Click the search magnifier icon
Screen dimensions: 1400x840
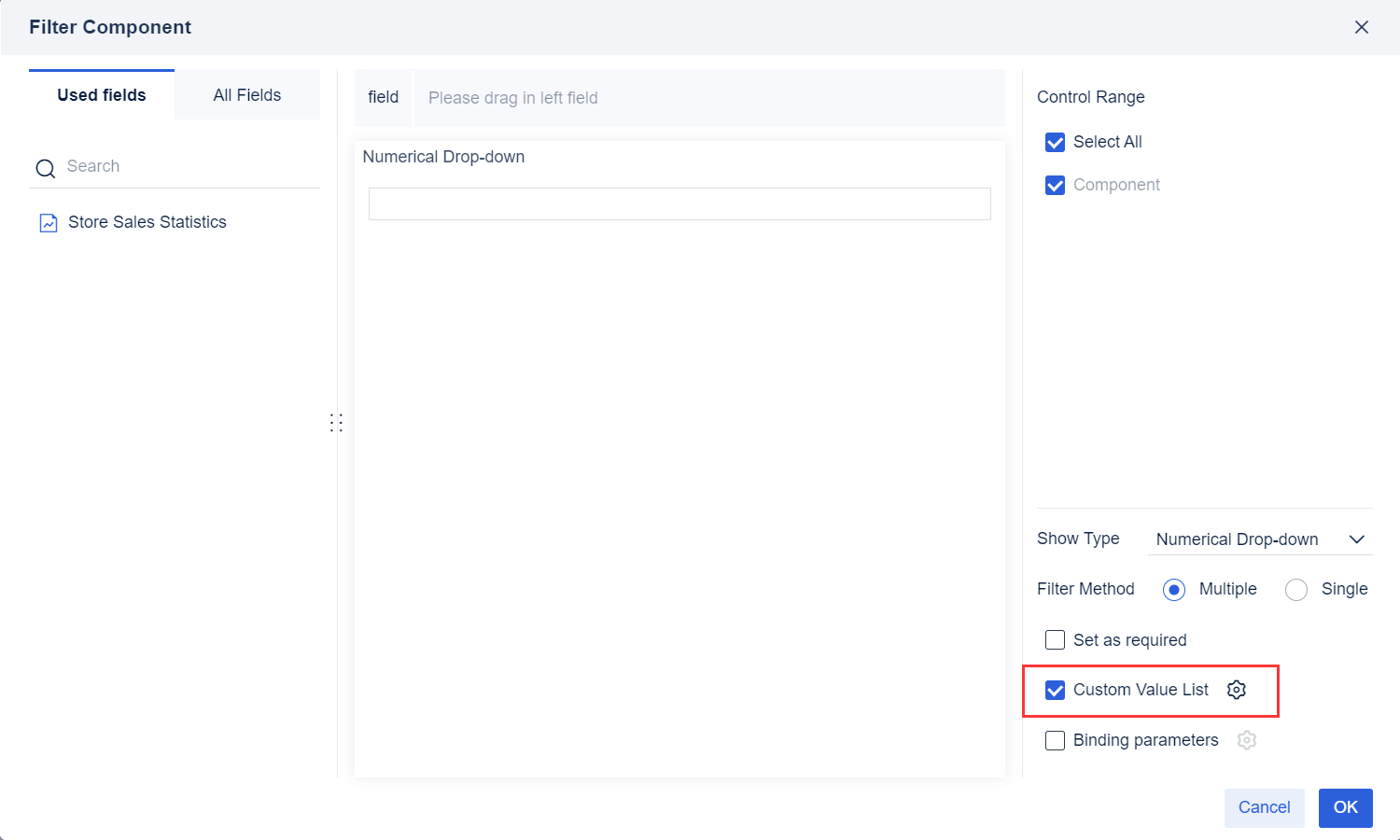pyautogui.click(x=46, y=168)
